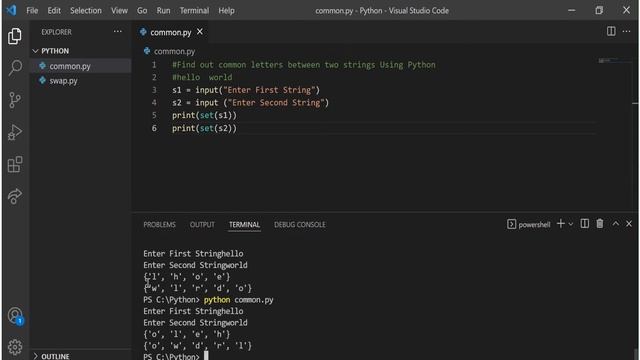Switch to the TERMINAL panel tab
This screenshot has width=640, height=360.
coord(244,224)
